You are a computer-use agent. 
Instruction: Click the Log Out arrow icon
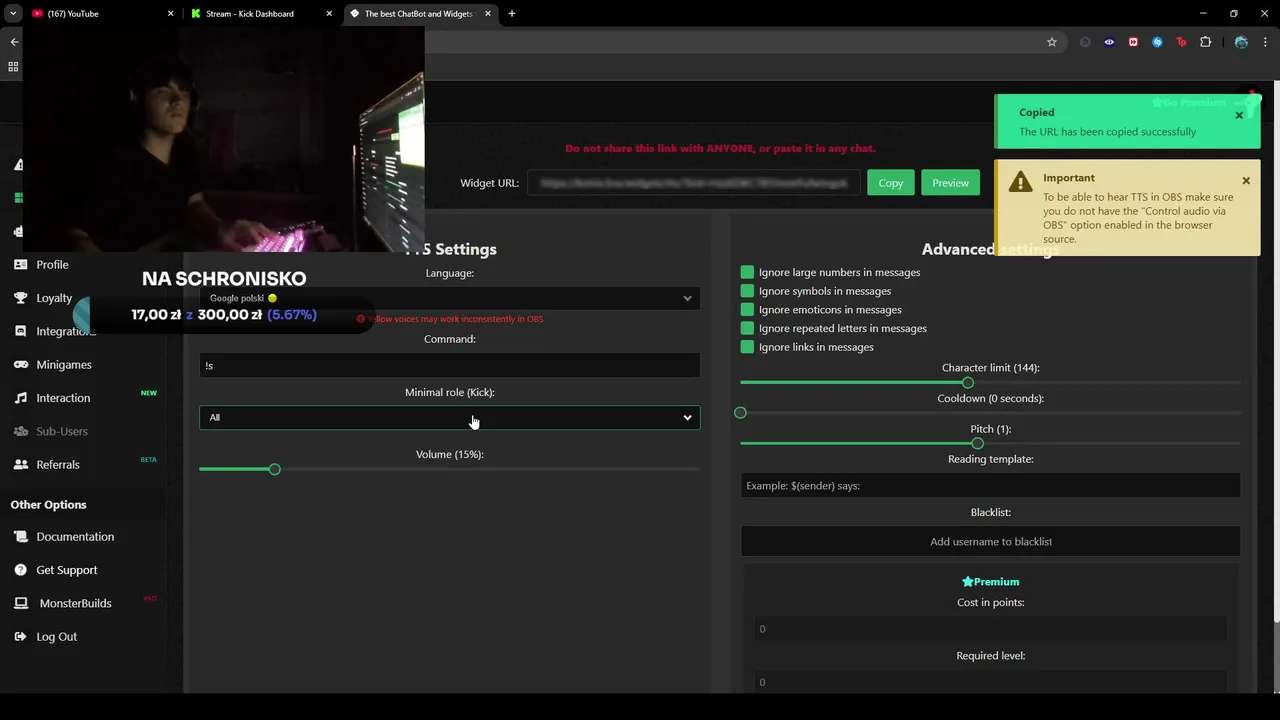pyautogui.click(x=20, y=637)
